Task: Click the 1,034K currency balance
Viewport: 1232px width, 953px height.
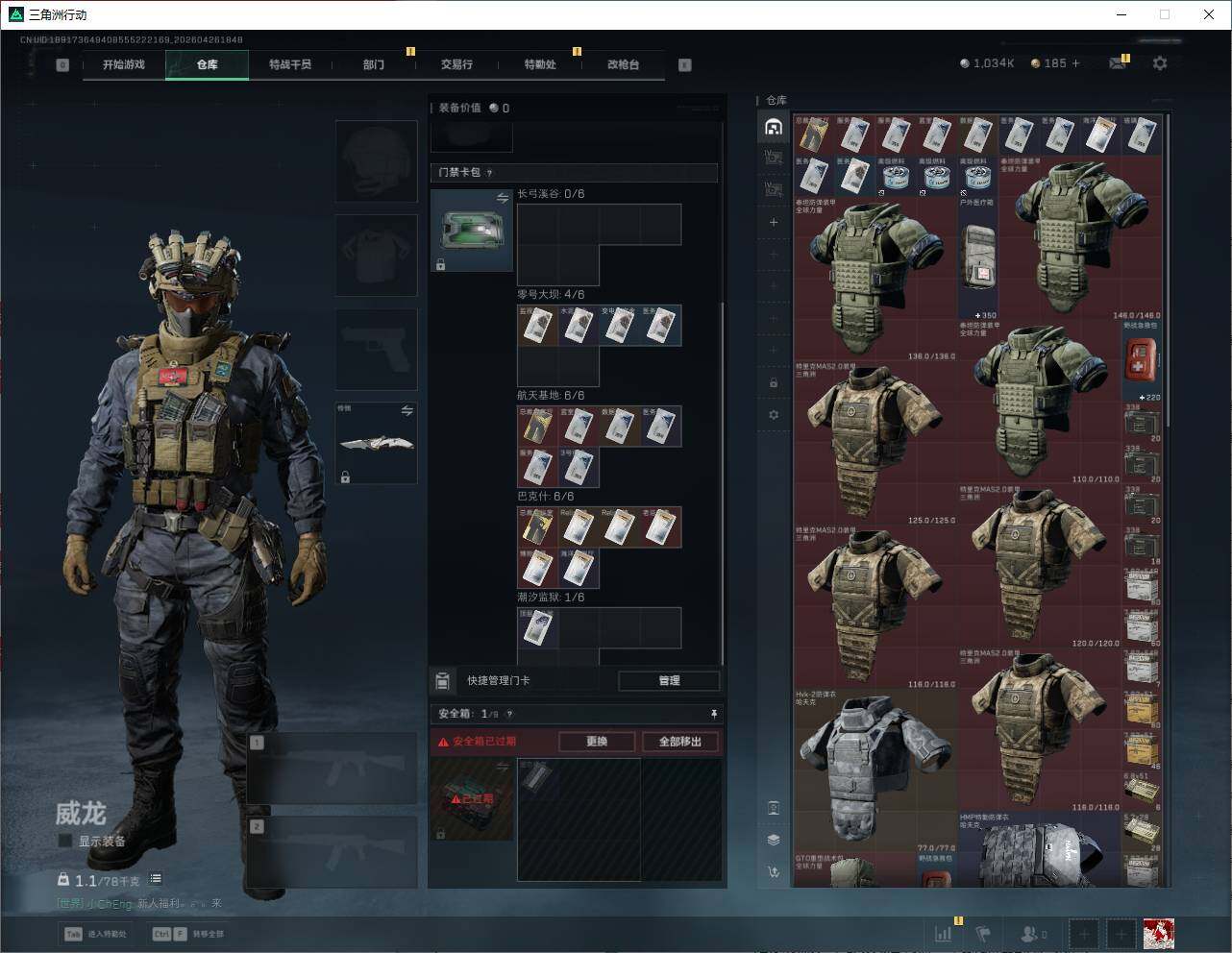Action: (987, 63)
